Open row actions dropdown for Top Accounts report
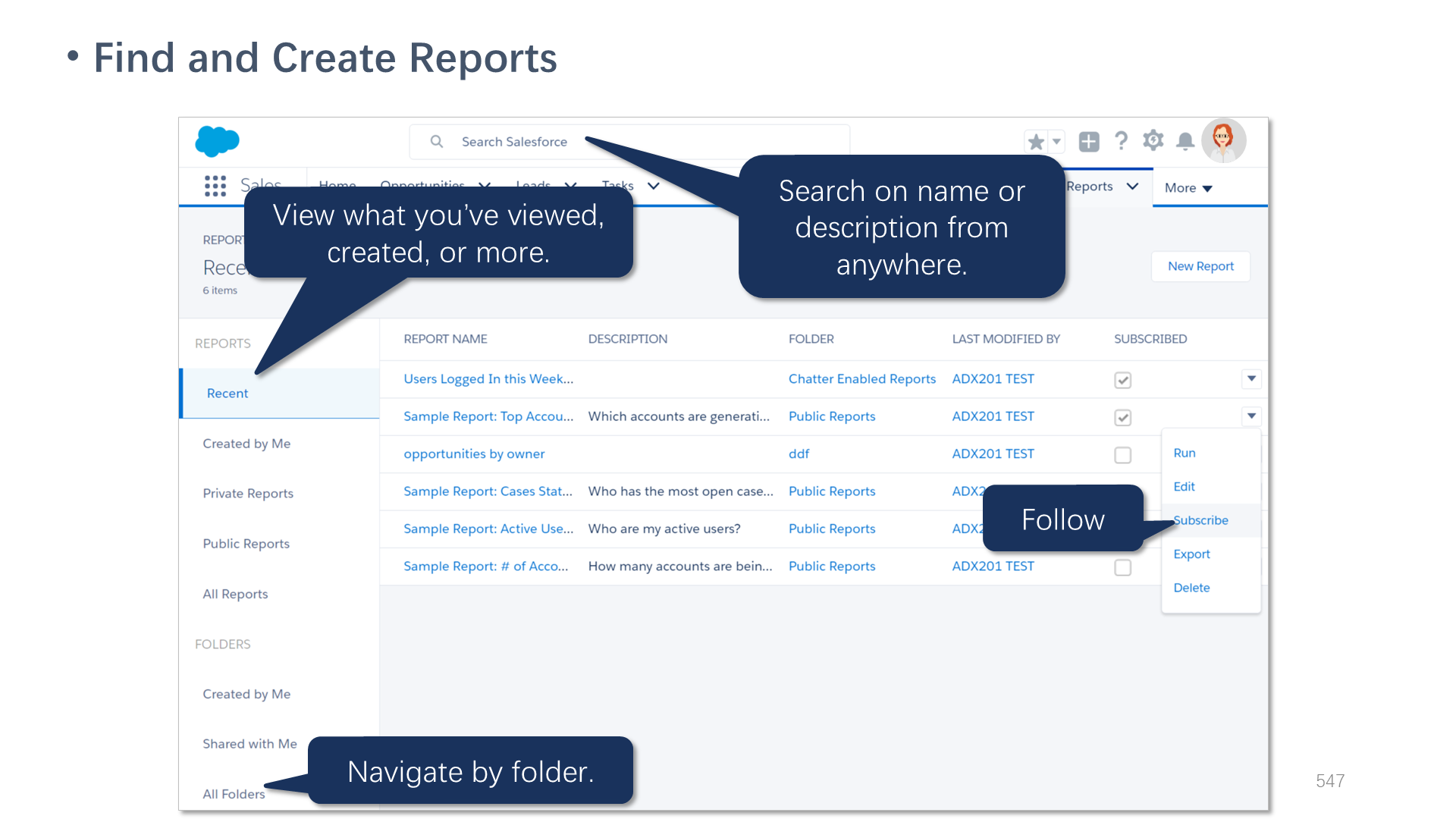The width and height of the screenshot is (1456, 819). click(x=1251, y=416)
